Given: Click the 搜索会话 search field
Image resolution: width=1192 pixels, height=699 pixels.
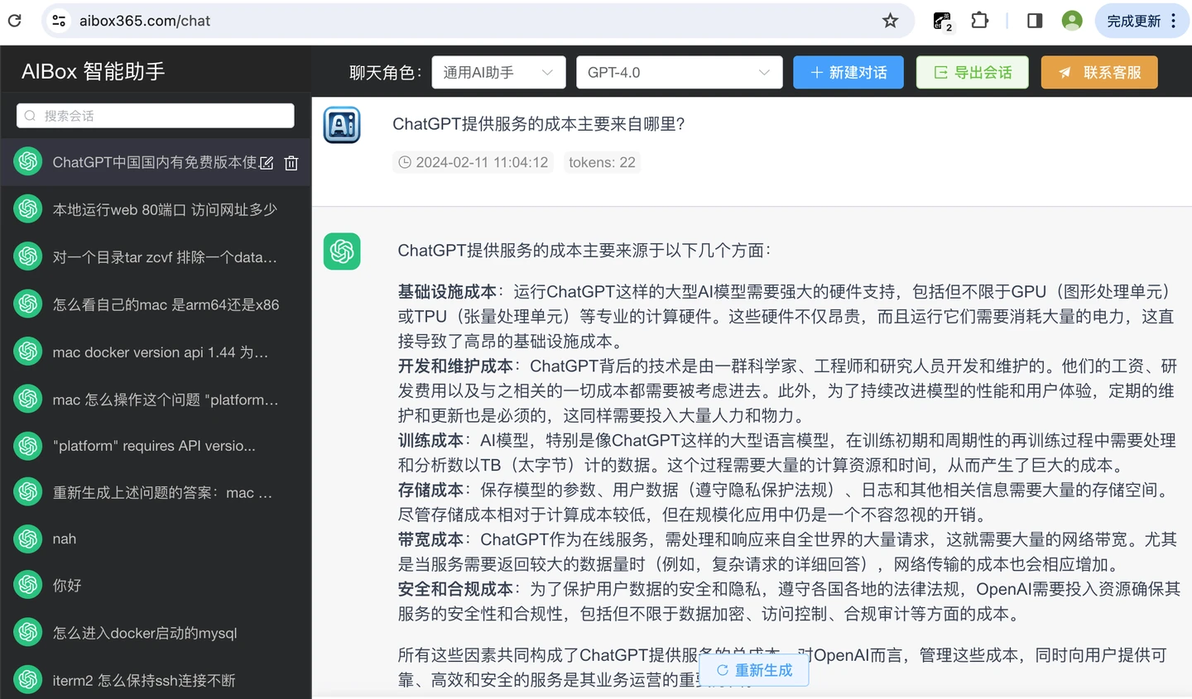Looking at the screenshot, I should [155, 116].
